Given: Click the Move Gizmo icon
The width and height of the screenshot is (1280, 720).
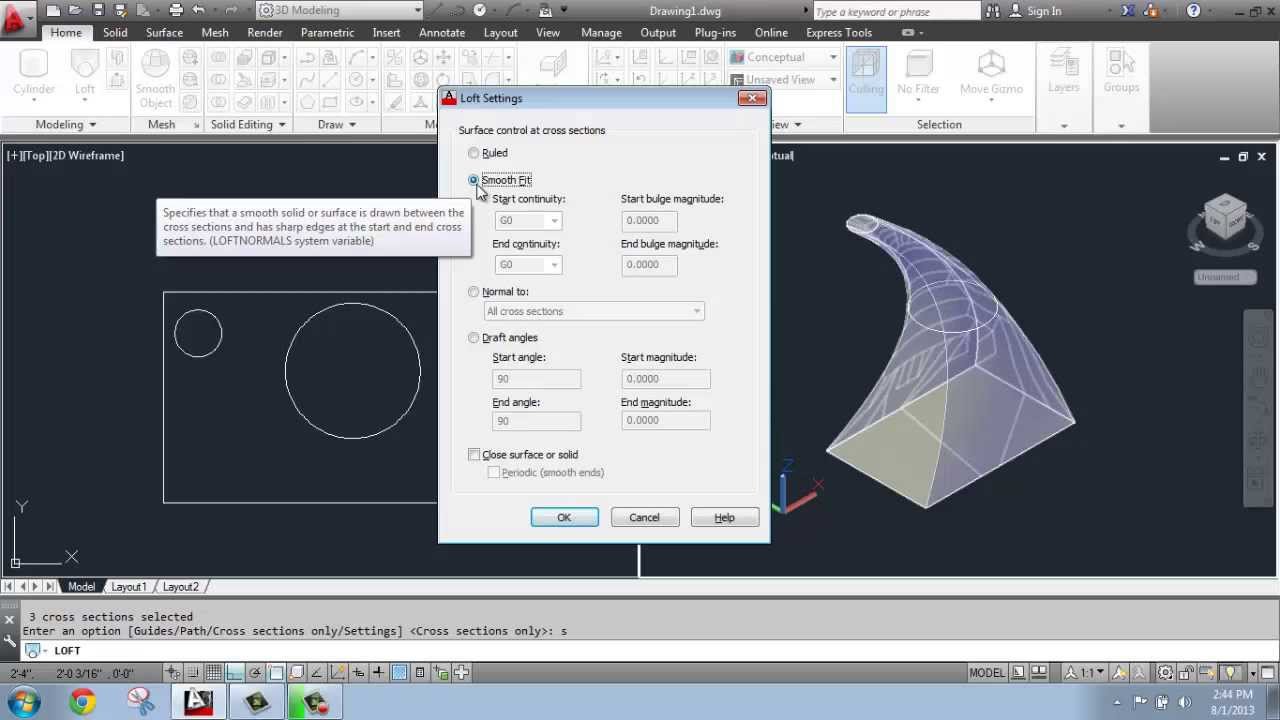Looking at the screenshot, I should click(x=991, y=73).
